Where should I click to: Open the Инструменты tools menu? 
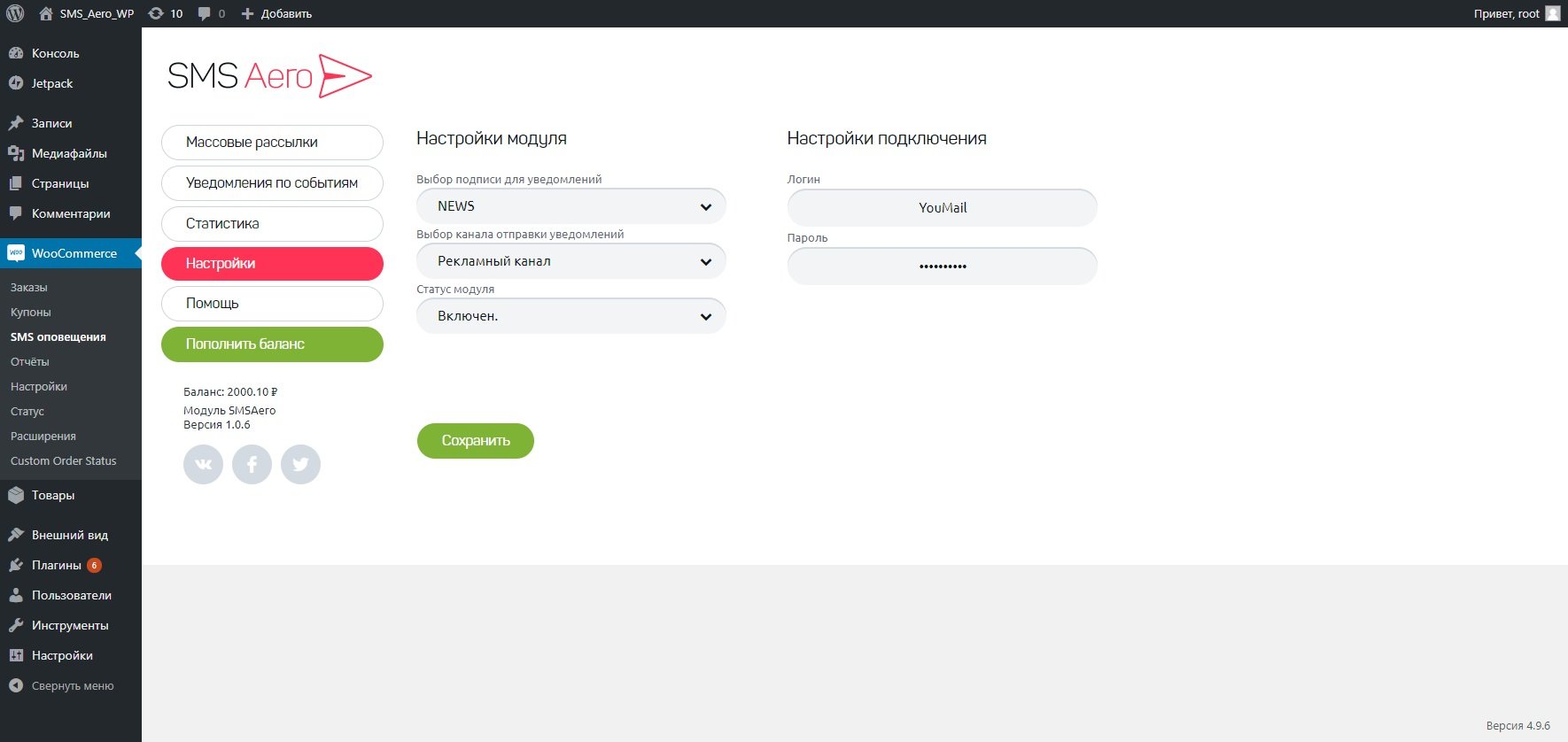pyautogui.click(x=71, y=625)
